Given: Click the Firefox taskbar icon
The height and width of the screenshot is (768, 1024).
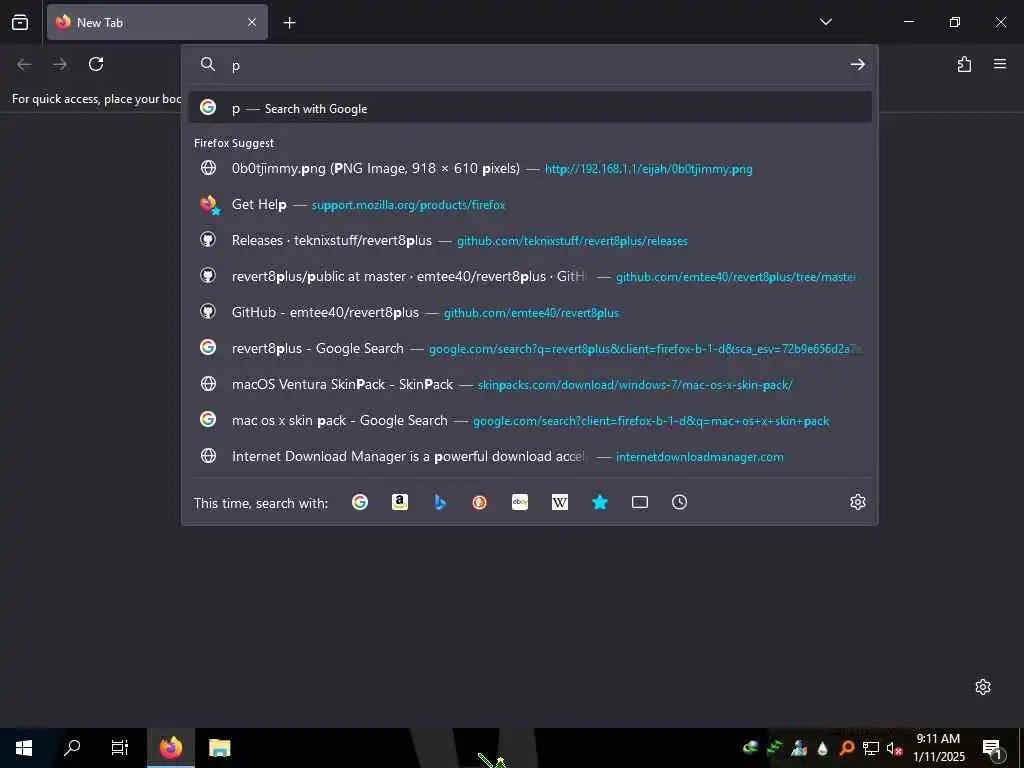Looking at the screenshot, I should [x=171, y=748].
